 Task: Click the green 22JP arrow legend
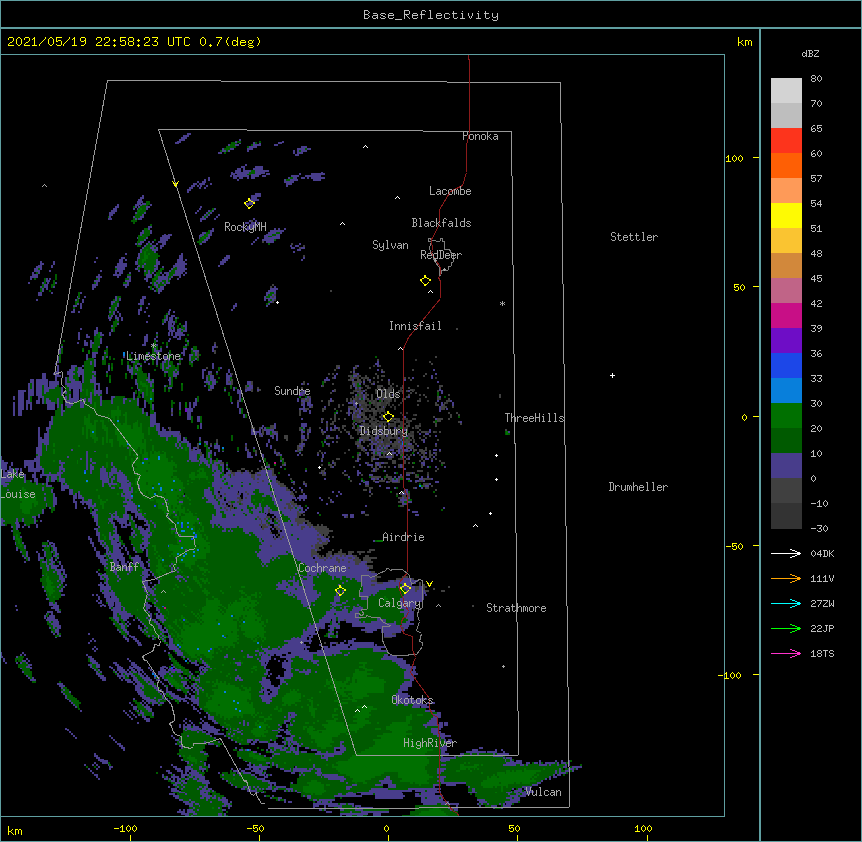(786, 628)
